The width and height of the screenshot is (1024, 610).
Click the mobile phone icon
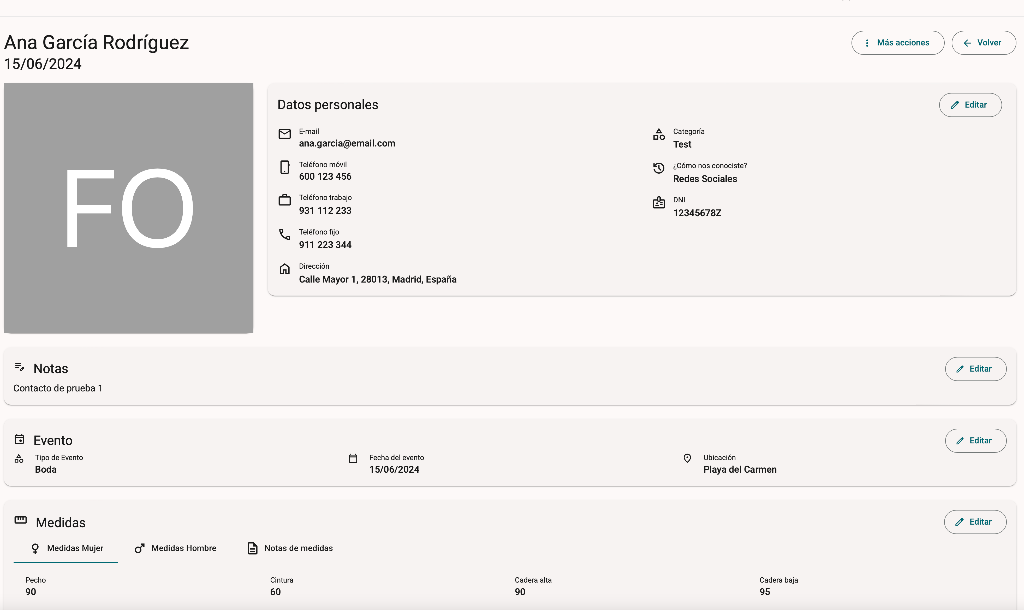point(285,167)
